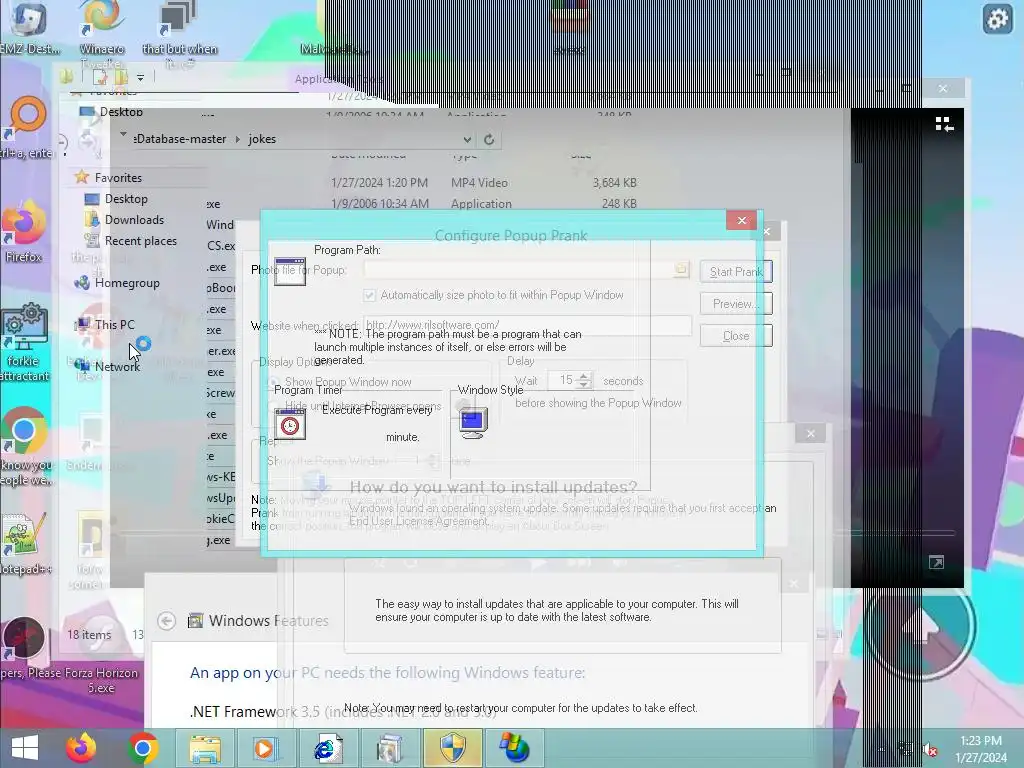
Task: Click the Start Prank button
Action: coord(736,272)
